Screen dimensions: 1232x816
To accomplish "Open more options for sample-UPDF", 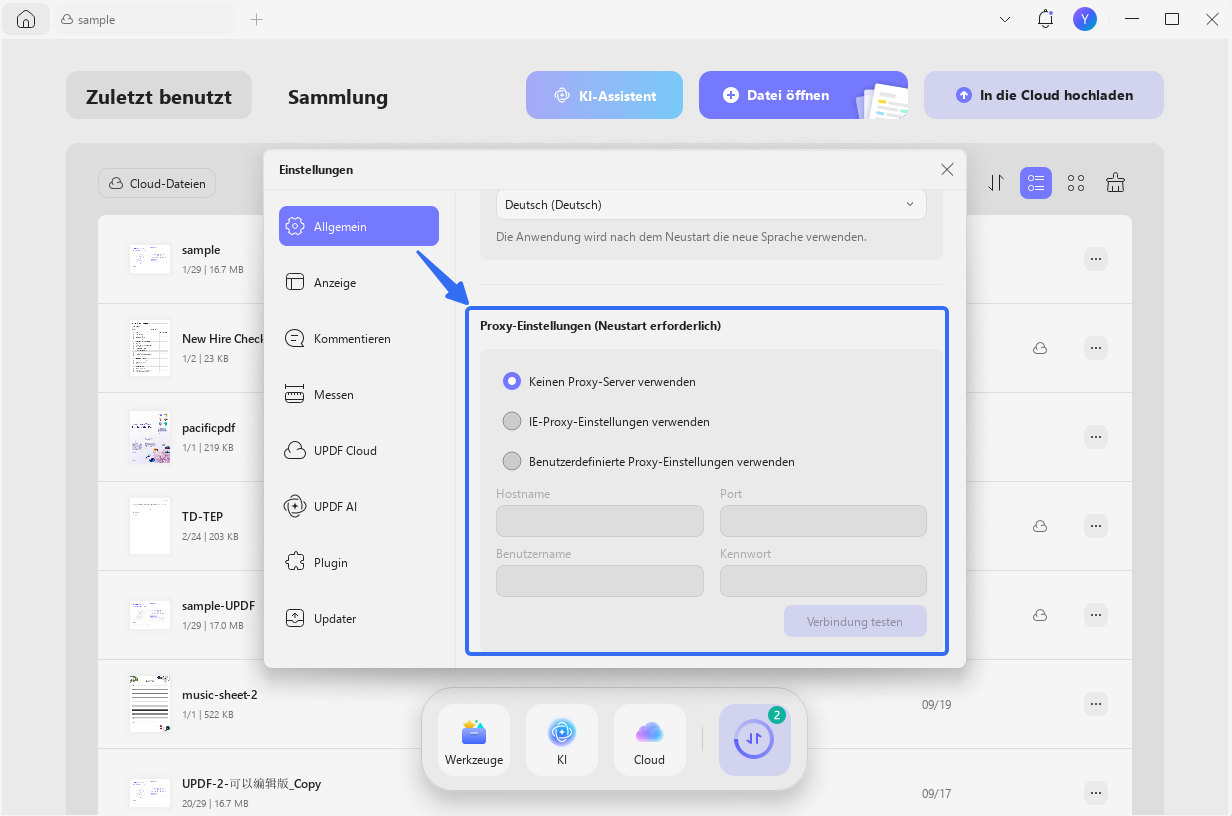I will click(1096, 615).
